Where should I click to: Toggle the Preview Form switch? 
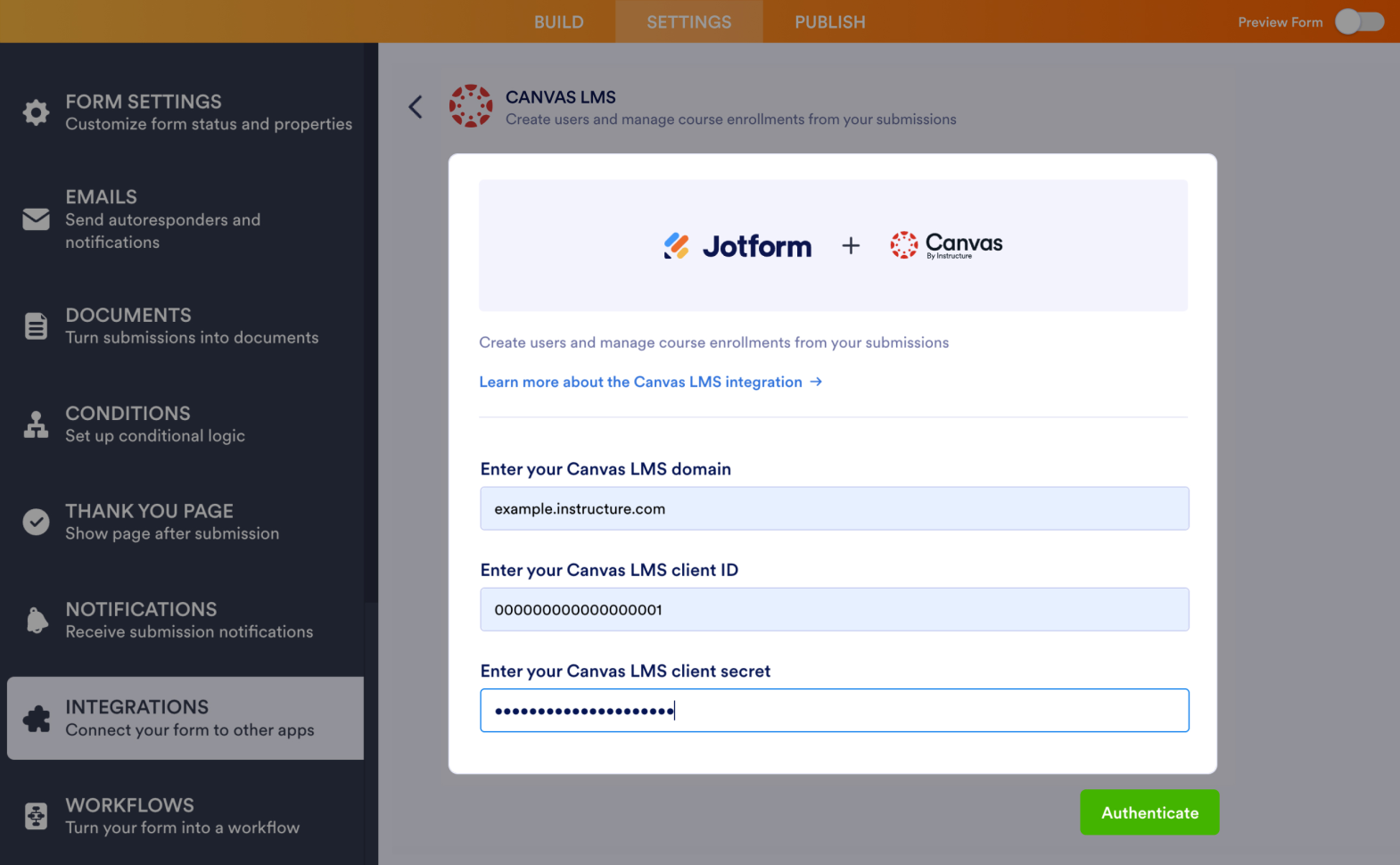tap(1359, 21)
